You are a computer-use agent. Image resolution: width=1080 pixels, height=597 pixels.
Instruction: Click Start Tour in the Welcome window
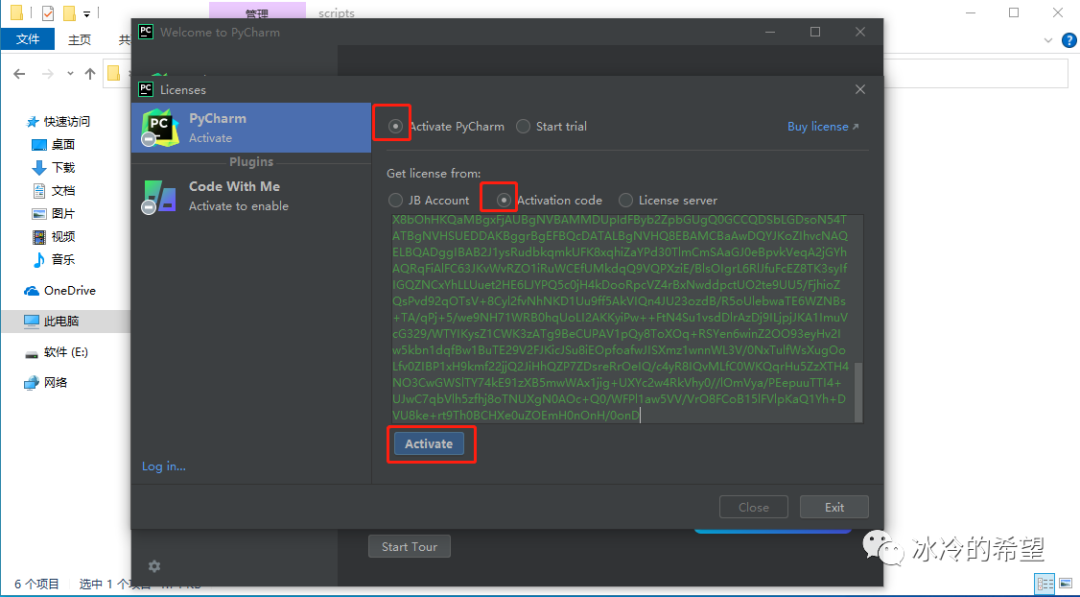pyautogui.click(x=409, y=547)
